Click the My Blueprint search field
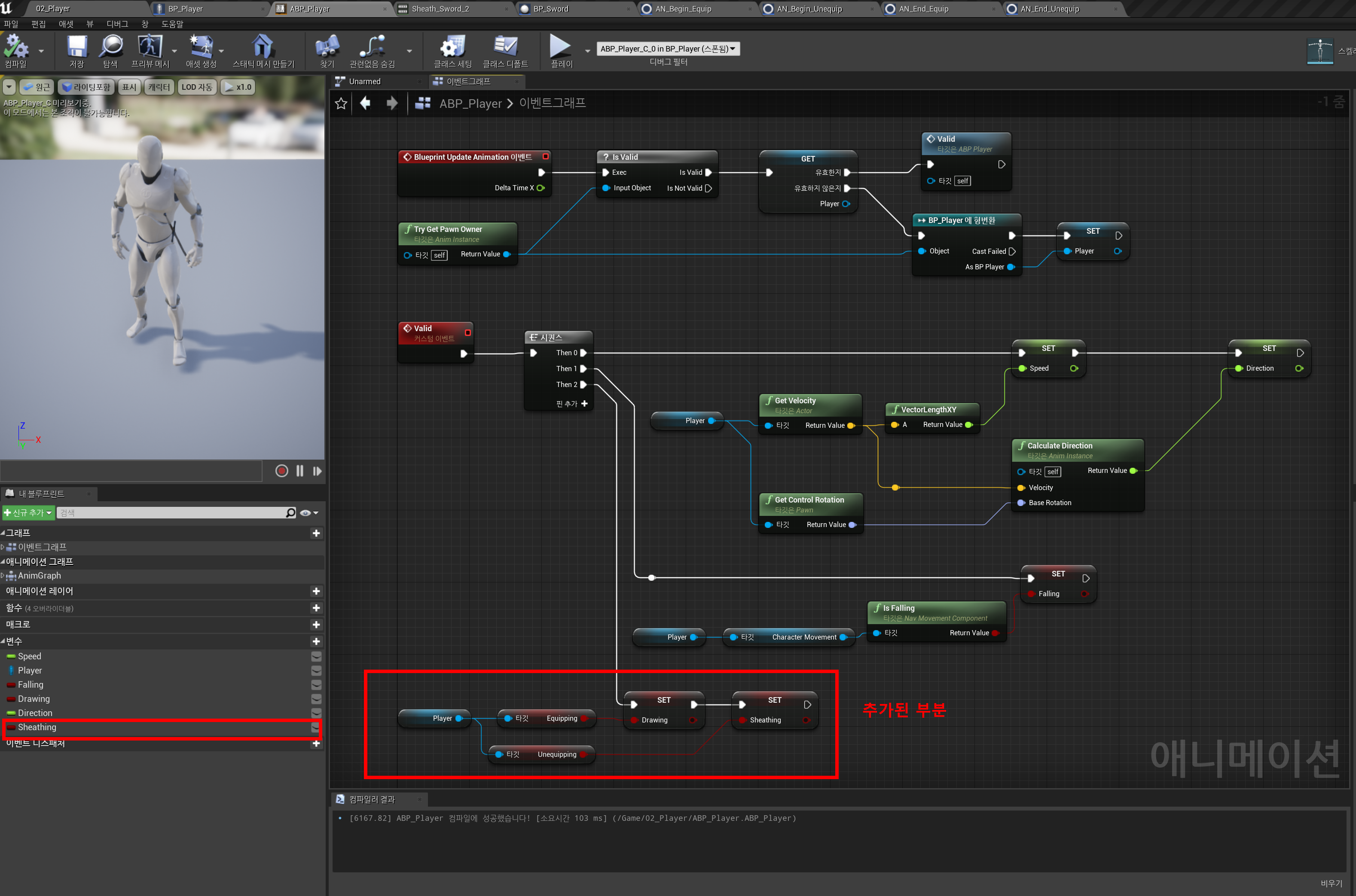The image size is (1356, 896). [171, 512]
